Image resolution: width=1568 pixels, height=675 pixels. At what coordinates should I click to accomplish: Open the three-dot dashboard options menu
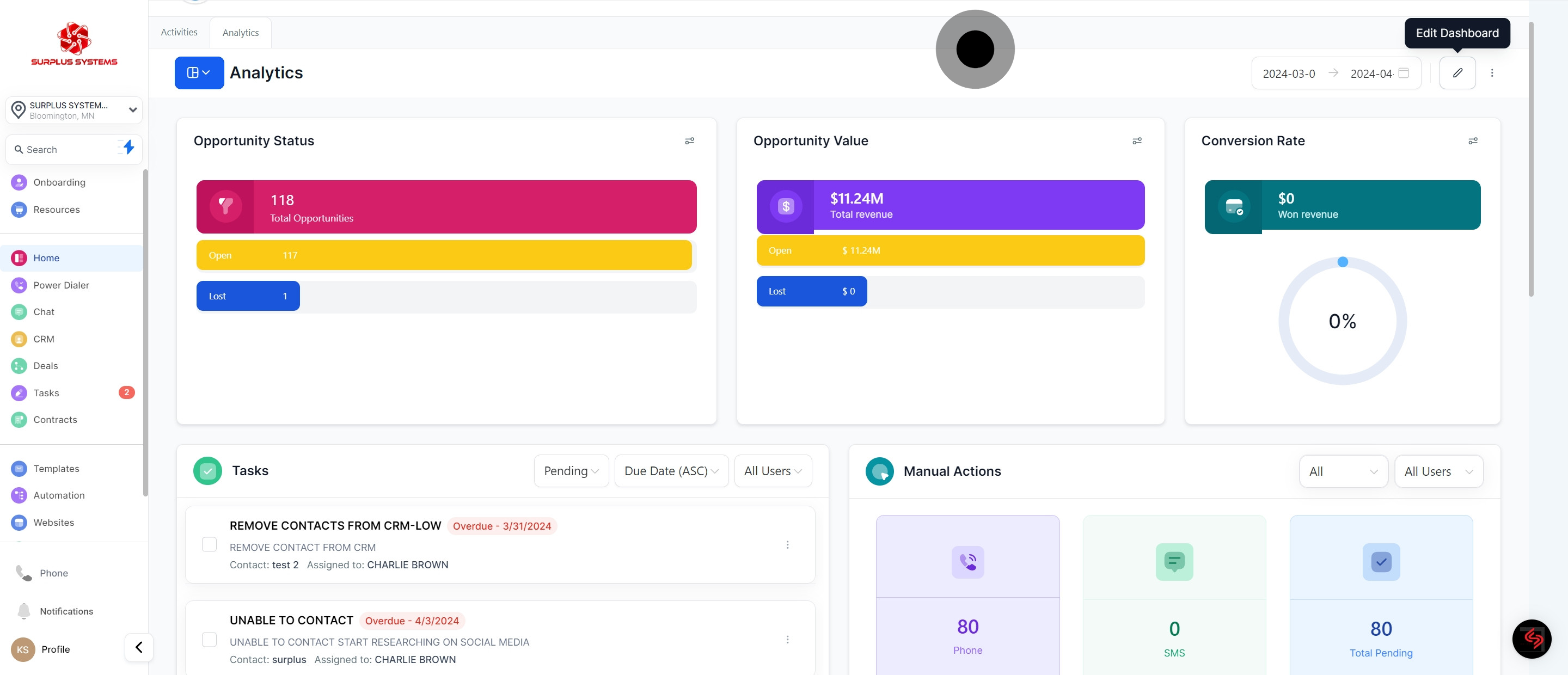(x=1491, y=73)
